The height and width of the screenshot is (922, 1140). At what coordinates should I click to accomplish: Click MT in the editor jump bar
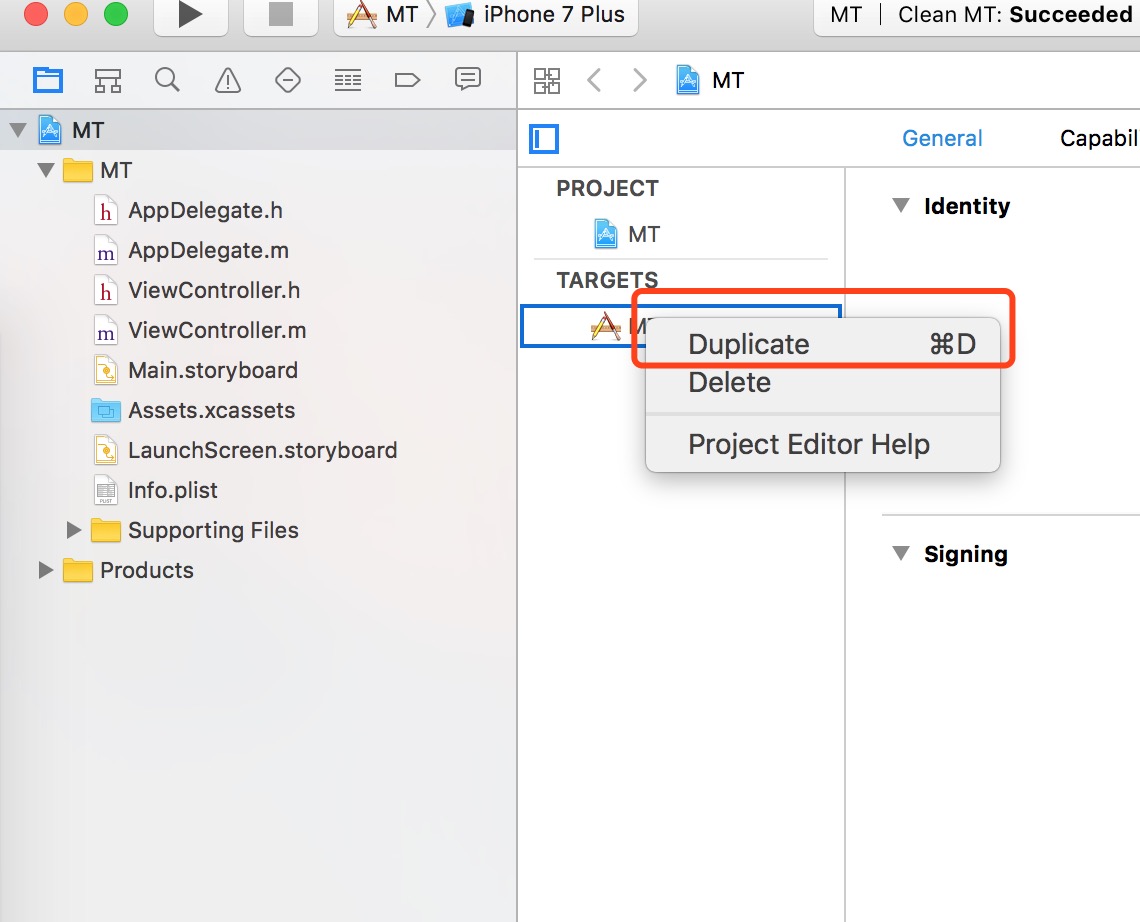click(x=710, y=80)
